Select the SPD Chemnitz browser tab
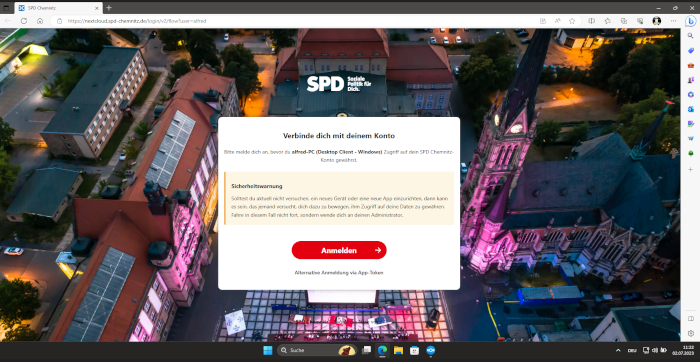This screenshot has height=362, width=700. click(x=58, y=8)
